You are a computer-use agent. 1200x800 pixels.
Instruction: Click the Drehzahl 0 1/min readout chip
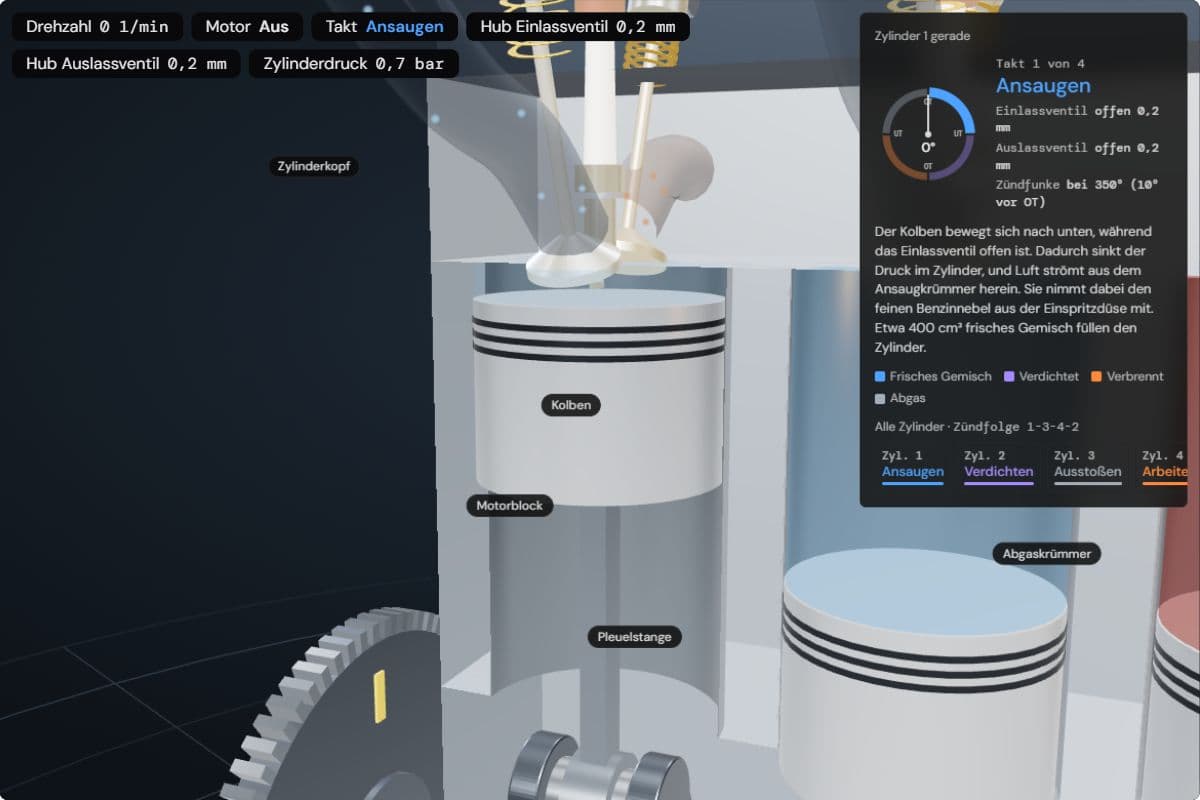[x=97, y=27]
